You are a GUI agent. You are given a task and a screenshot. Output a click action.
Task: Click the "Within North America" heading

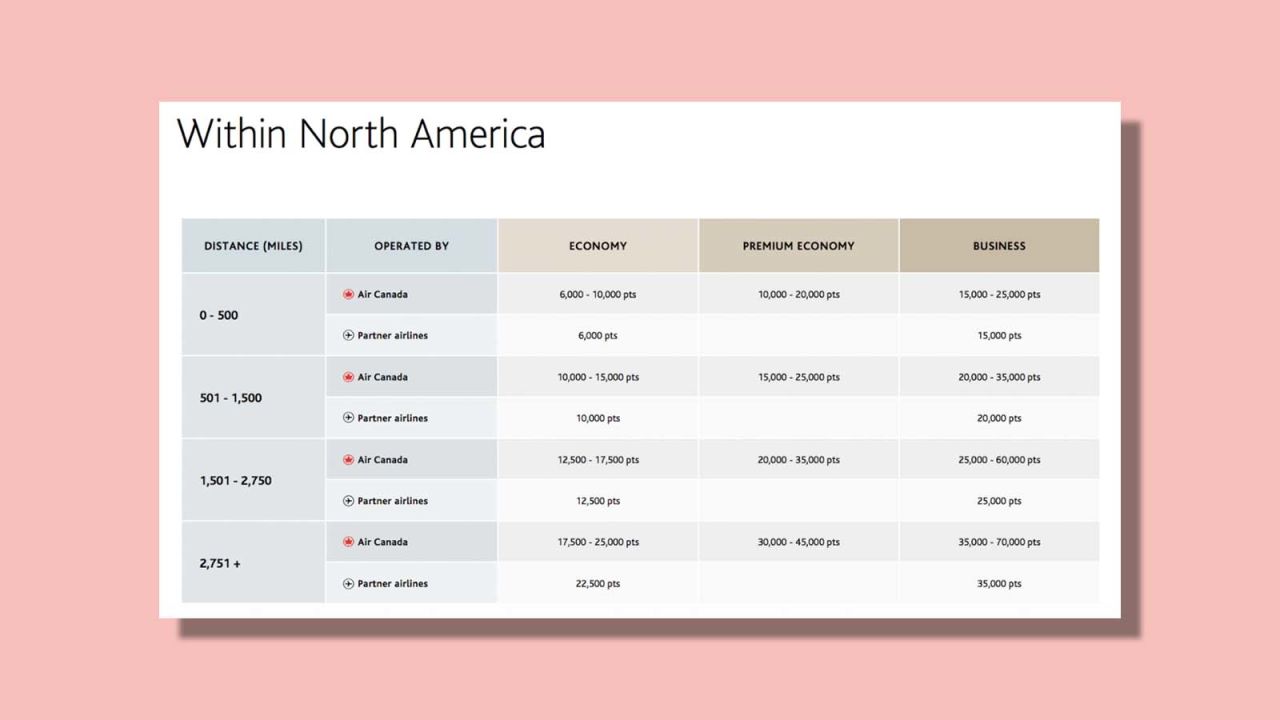click(x=361, y=133)
